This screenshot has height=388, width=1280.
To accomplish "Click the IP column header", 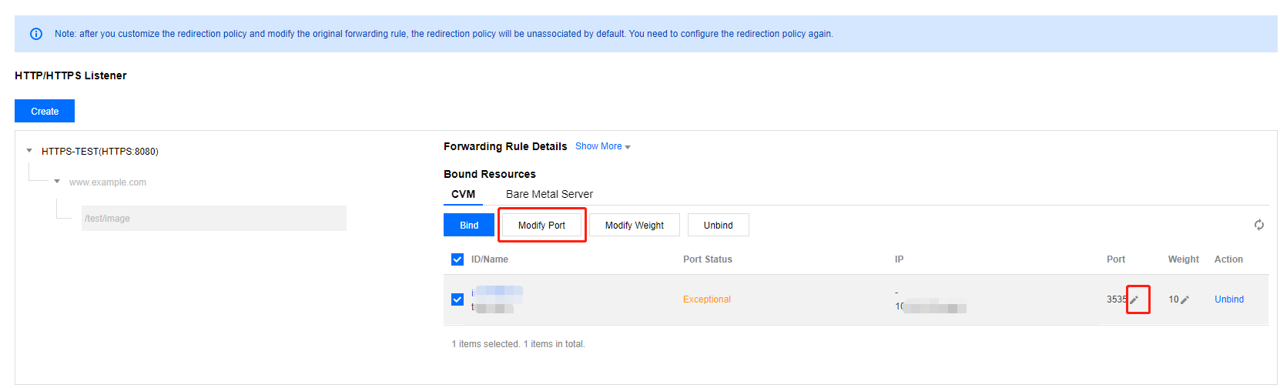I will tap(899, 259).
